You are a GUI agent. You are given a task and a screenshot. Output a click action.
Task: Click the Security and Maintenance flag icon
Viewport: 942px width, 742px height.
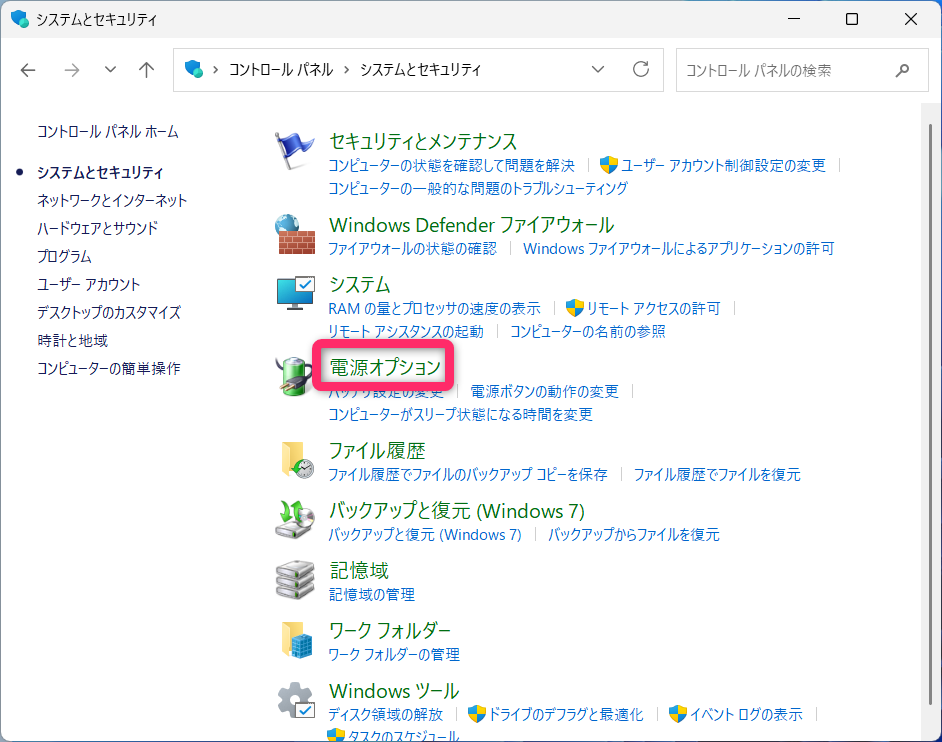coord(295,151)
